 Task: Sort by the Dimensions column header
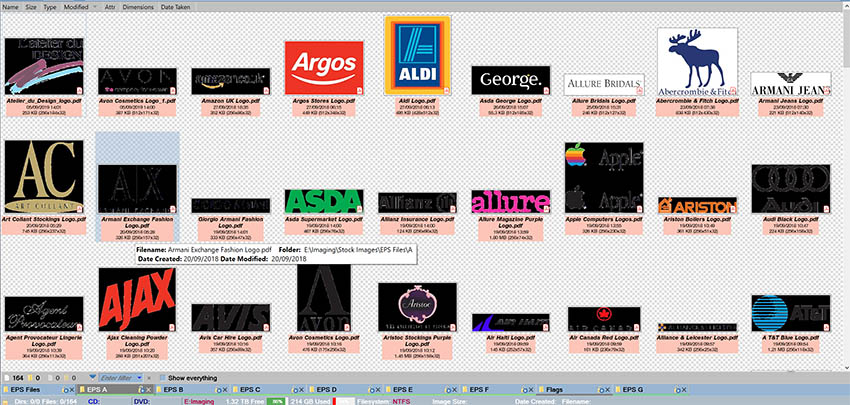(x=138, y=7)
